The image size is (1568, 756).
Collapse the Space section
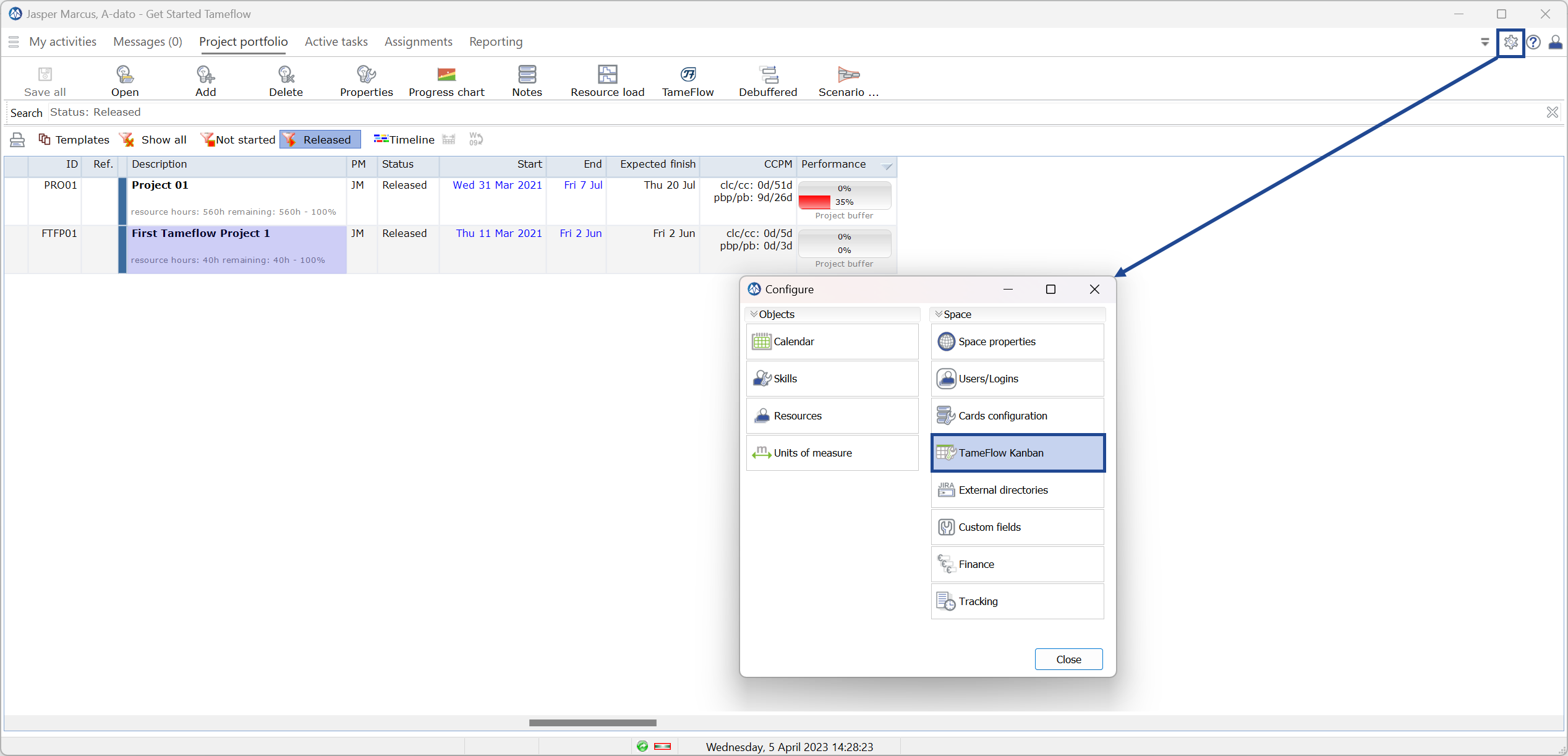(x=939, y=314)
